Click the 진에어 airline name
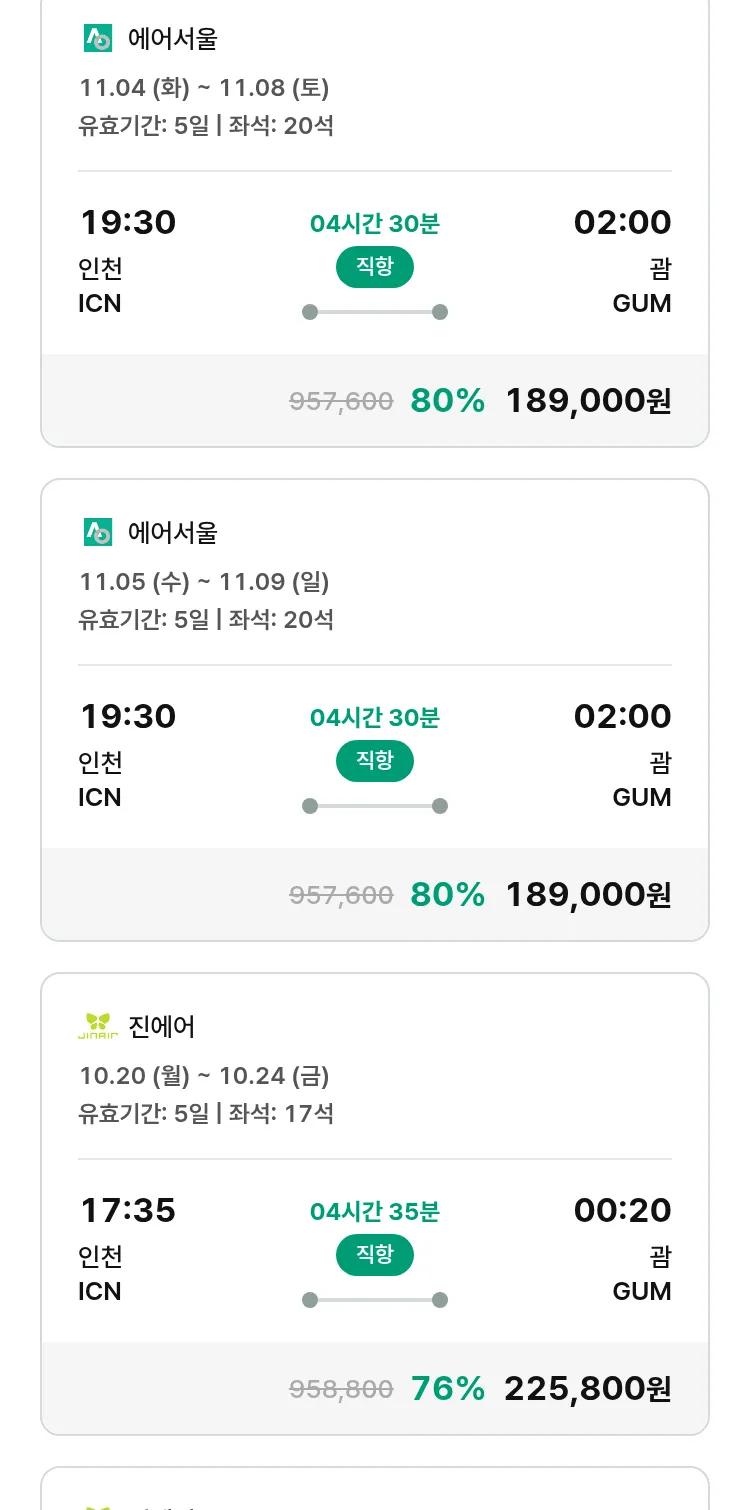The width and height of the screenshot is (750, 1510). [162, 1026]
